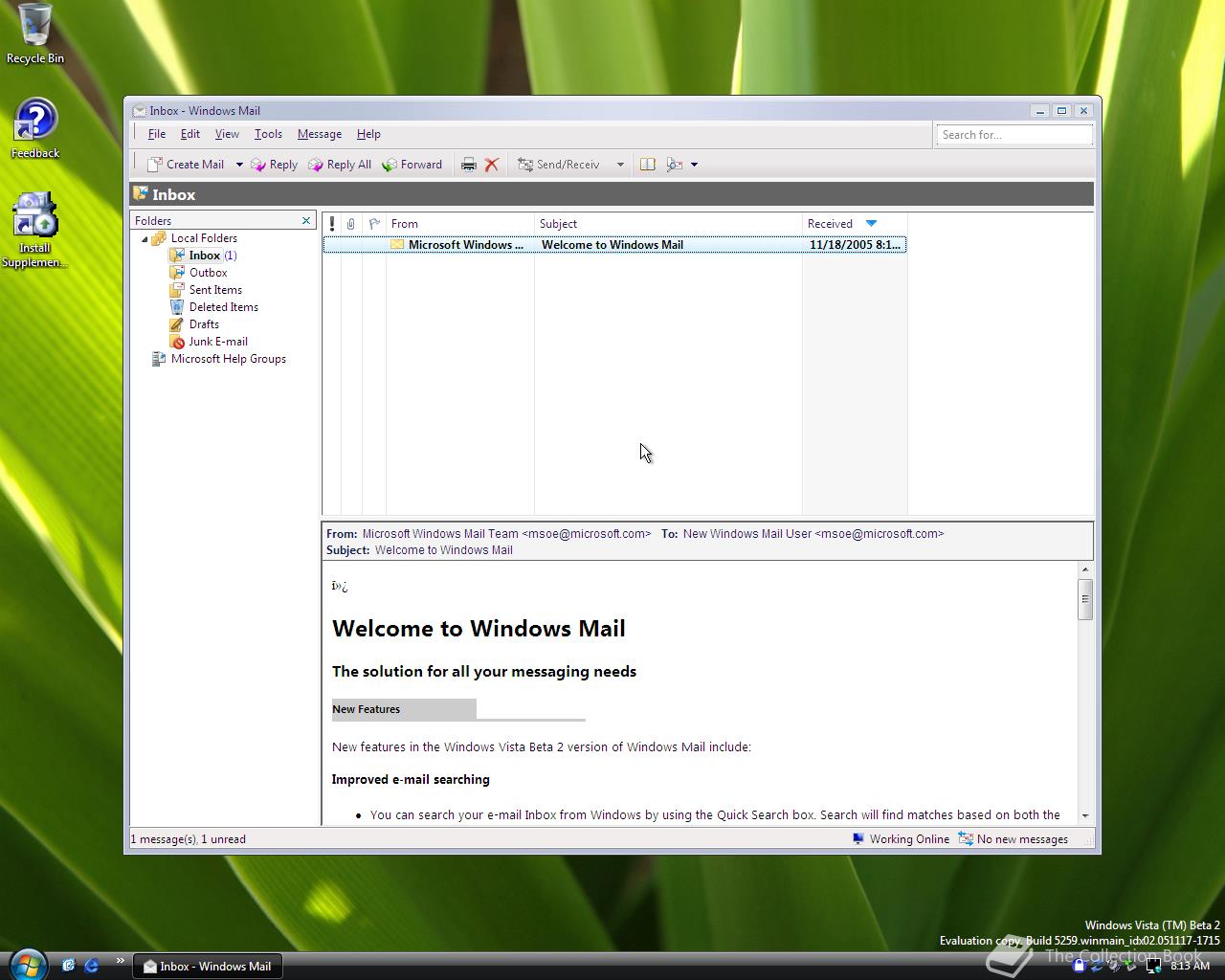Launch Internet Explorer from Quick Launch
This screenshot has height=980, width=1225.
click(x=92, y=966)
